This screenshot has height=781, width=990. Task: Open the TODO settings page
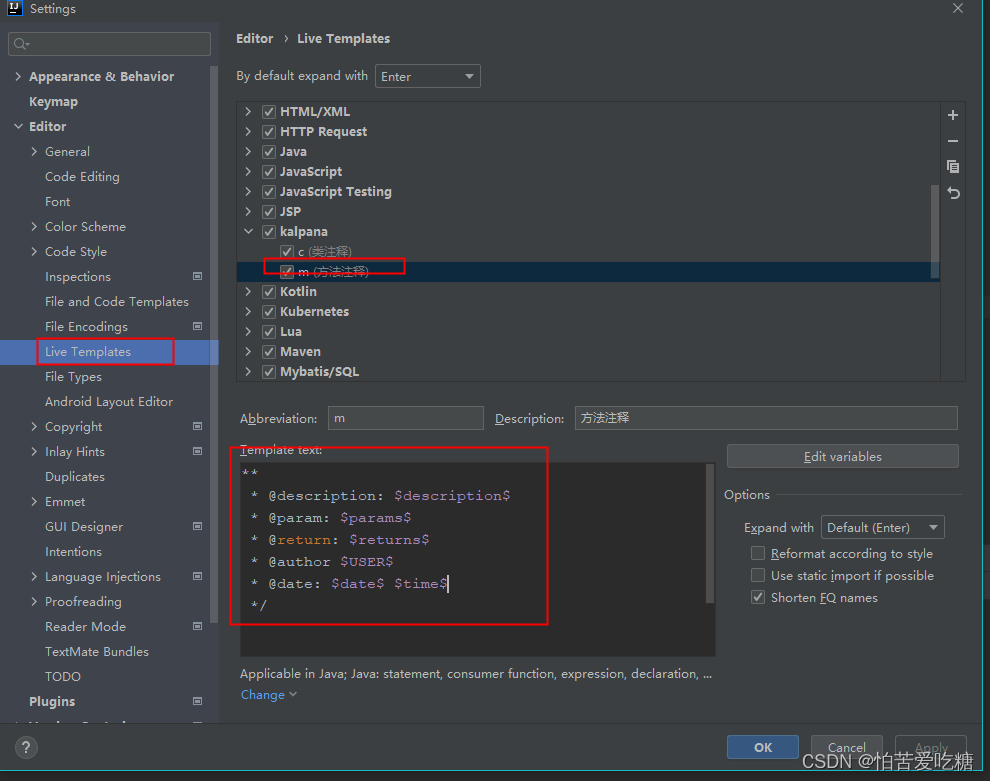coord(63,676)
